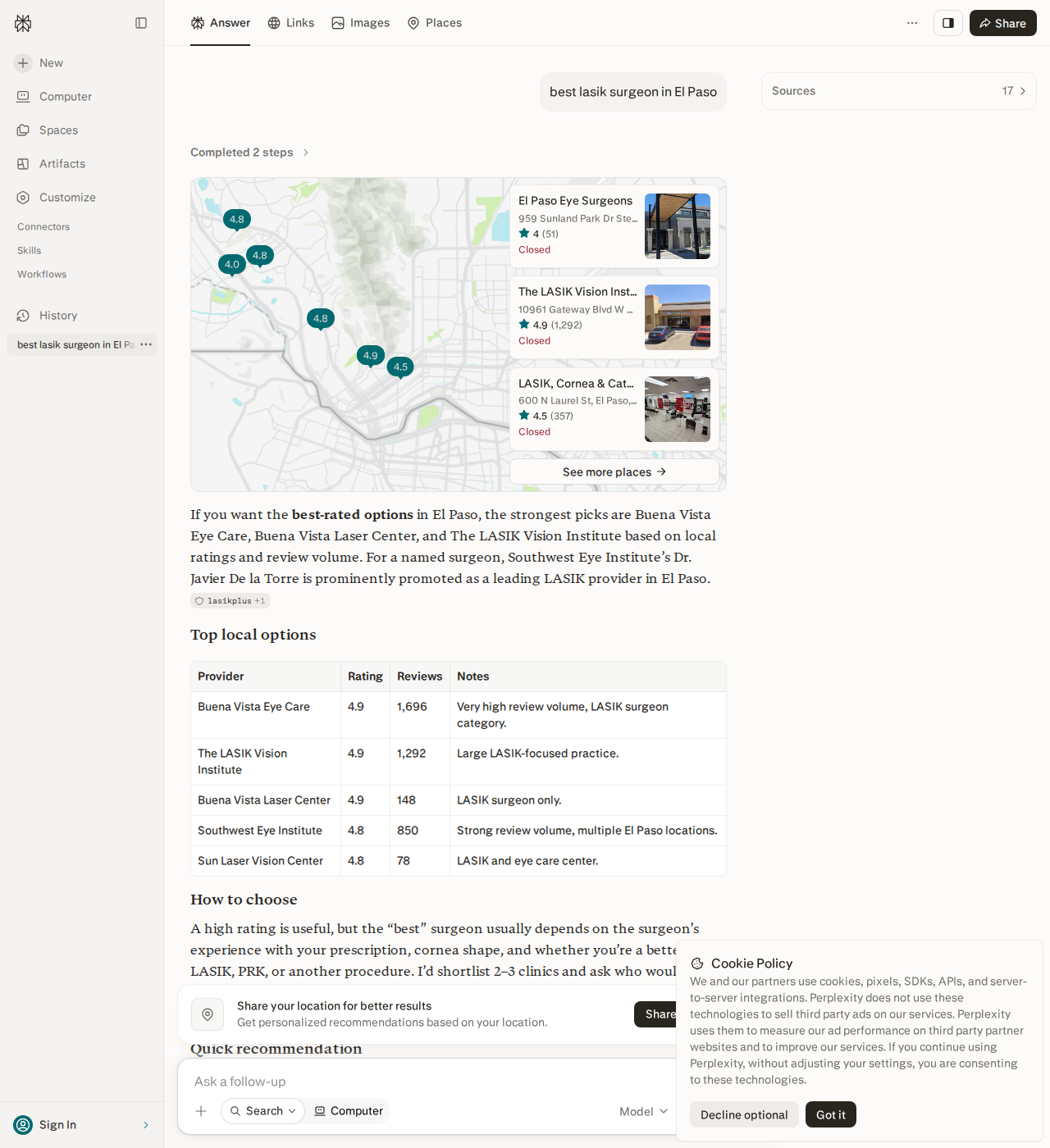The height and width of the screenshot is (1148, 1050).
Task: Select the 4.9 rating map pin
Action: tap(371, 356)
